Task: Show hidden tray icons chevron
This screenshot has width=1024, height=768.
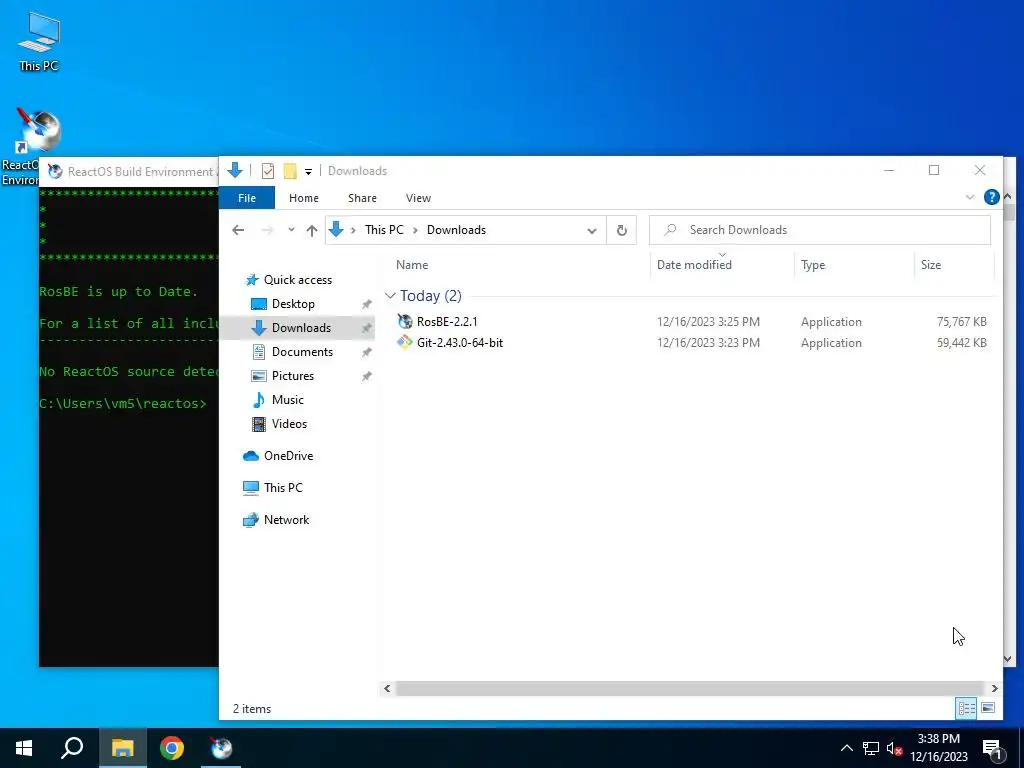Action: point(846,748)
